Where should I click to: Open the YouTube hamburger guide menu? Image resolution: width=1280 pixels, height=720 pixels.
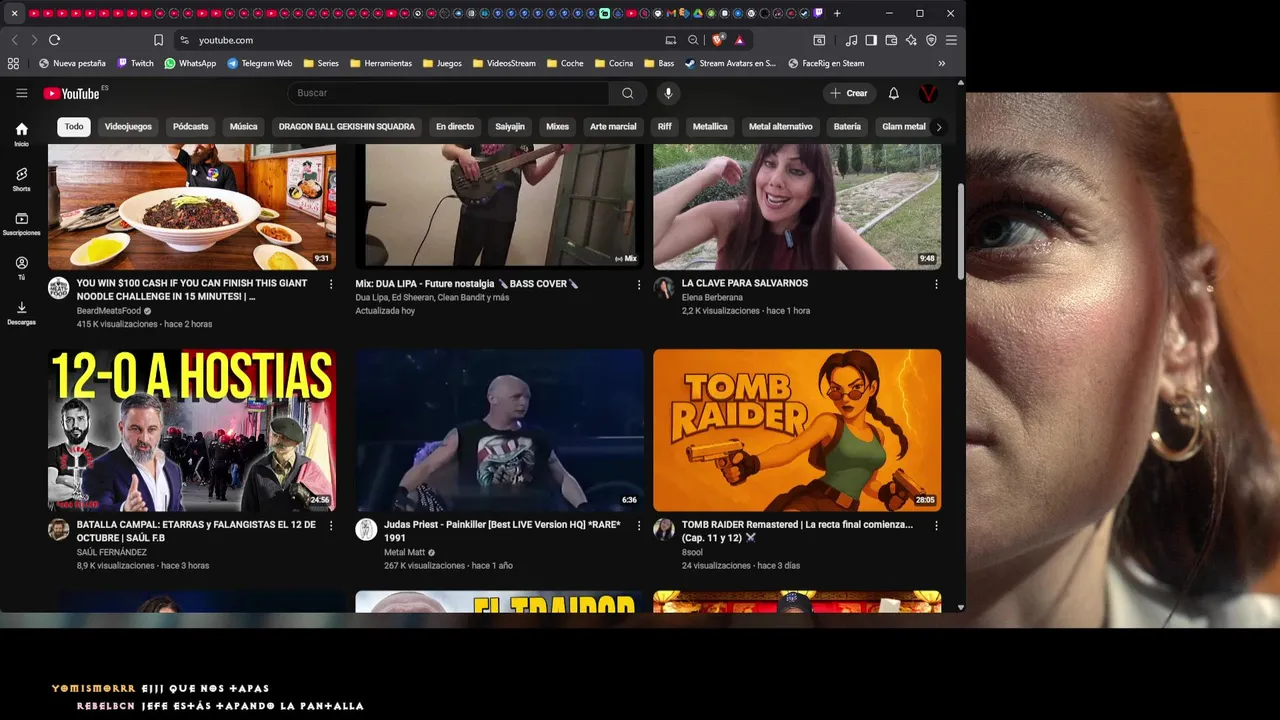click(x=21, y=93)
